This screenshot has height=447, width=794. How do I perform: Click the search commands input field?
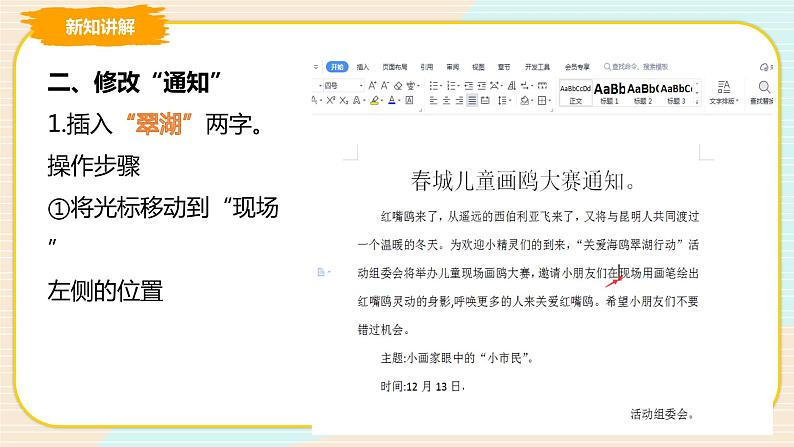point(637,67)
